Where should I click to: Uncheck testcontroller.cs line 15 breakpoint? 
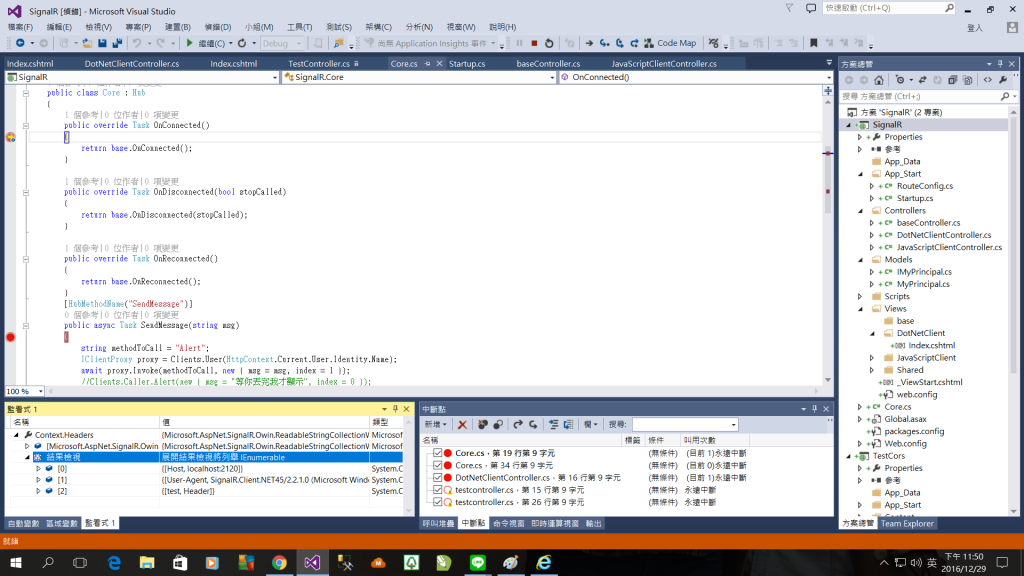(x=438, y=490)
